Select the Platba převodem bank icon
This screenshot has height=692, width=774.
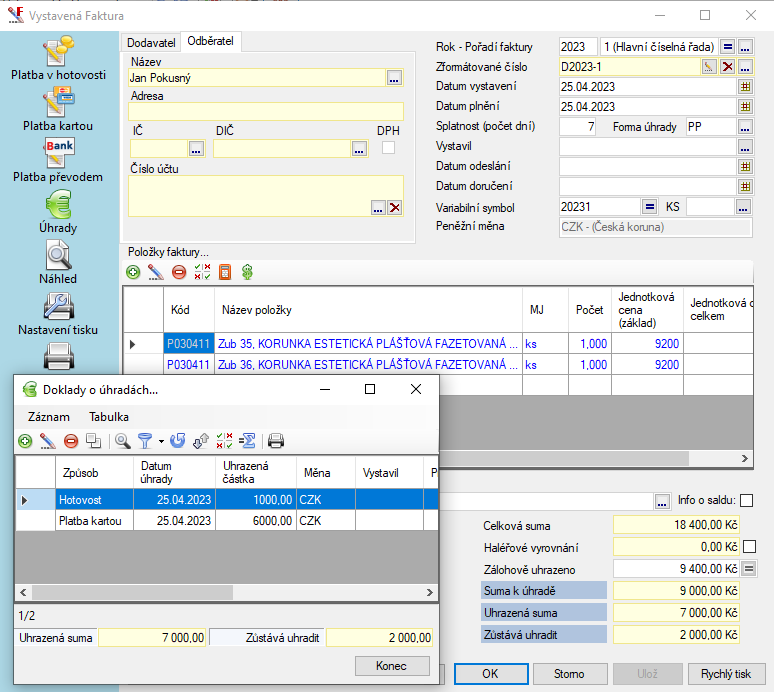(58, 153)
